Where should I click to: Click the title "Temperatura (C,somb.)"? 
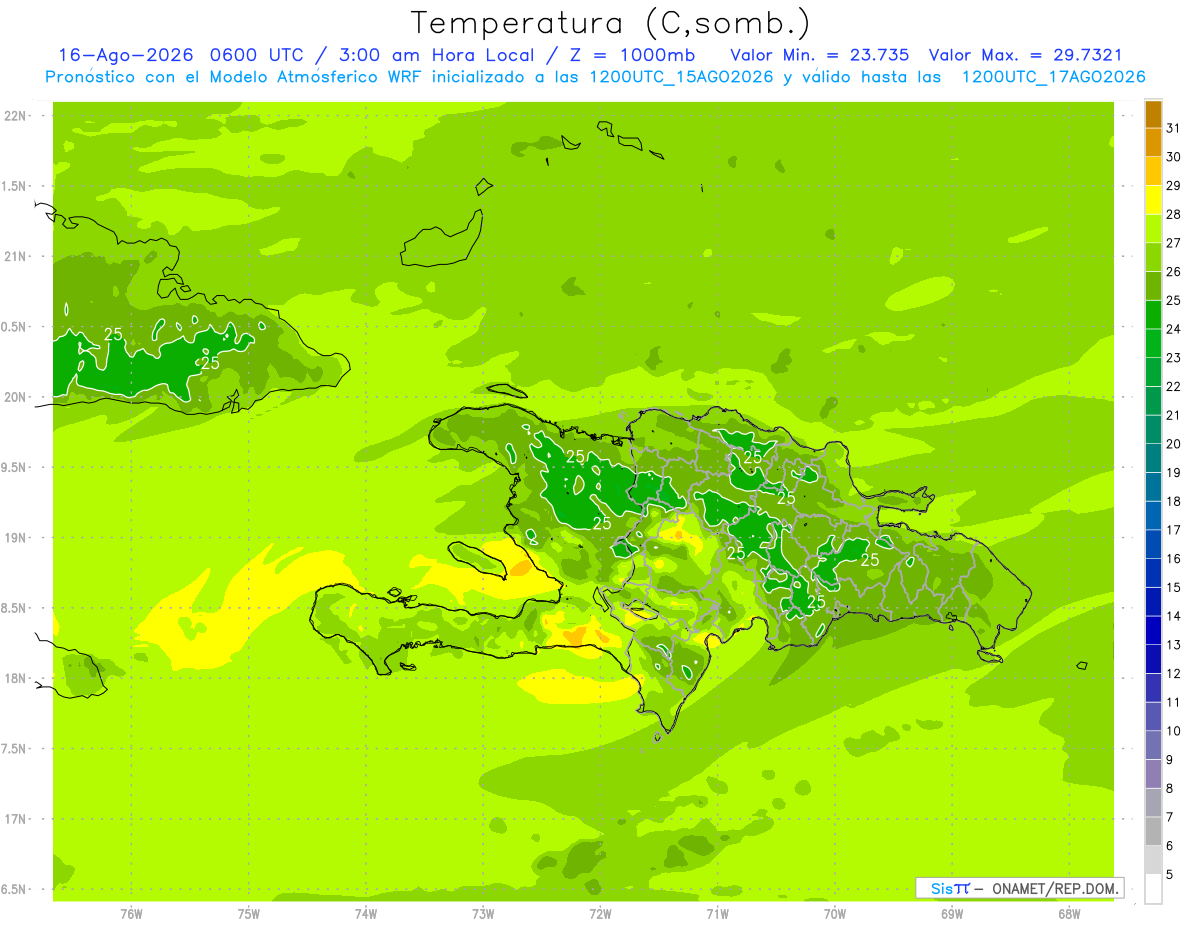[610, 23]
